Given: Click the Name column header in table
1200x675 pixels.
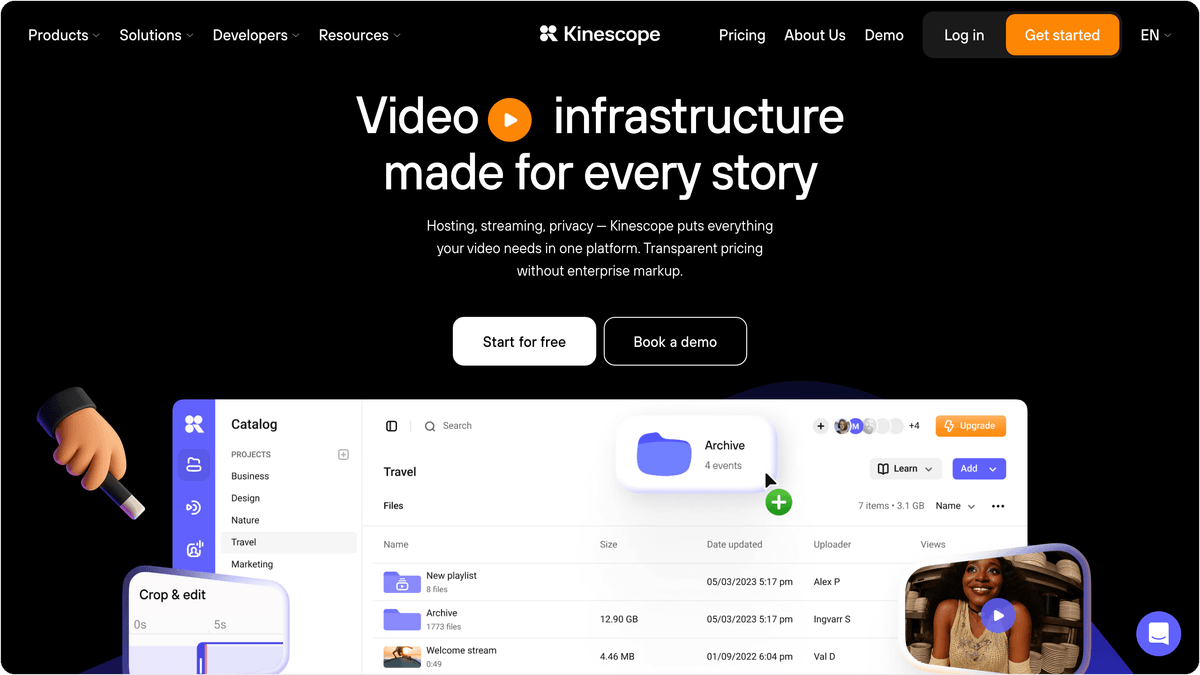Looking at the screenshot, I should [396, 545].
